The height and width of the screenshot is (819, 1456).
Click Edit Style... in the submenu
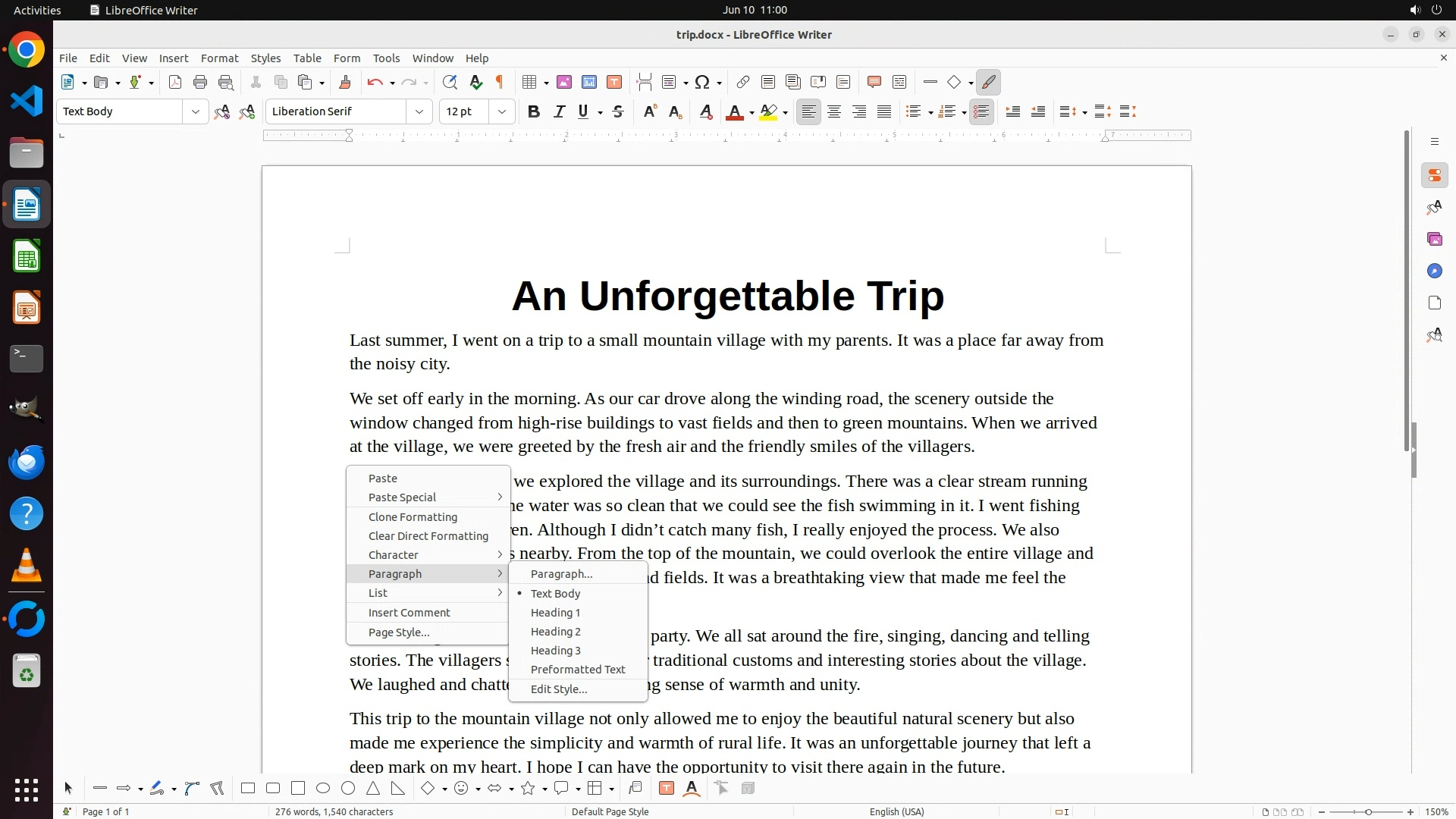[559, 689]
